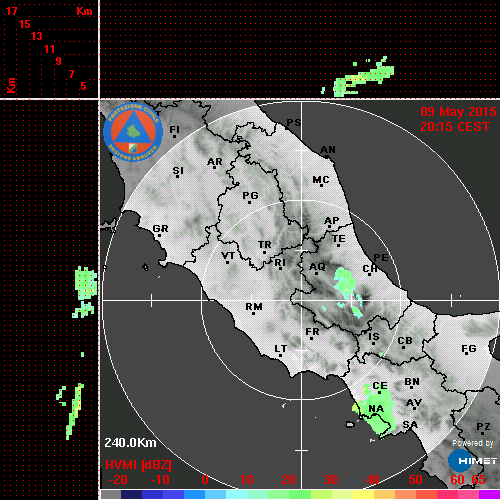Click the radar echo near Napoli
Screen dimensions: 500x500
(376, 413)
